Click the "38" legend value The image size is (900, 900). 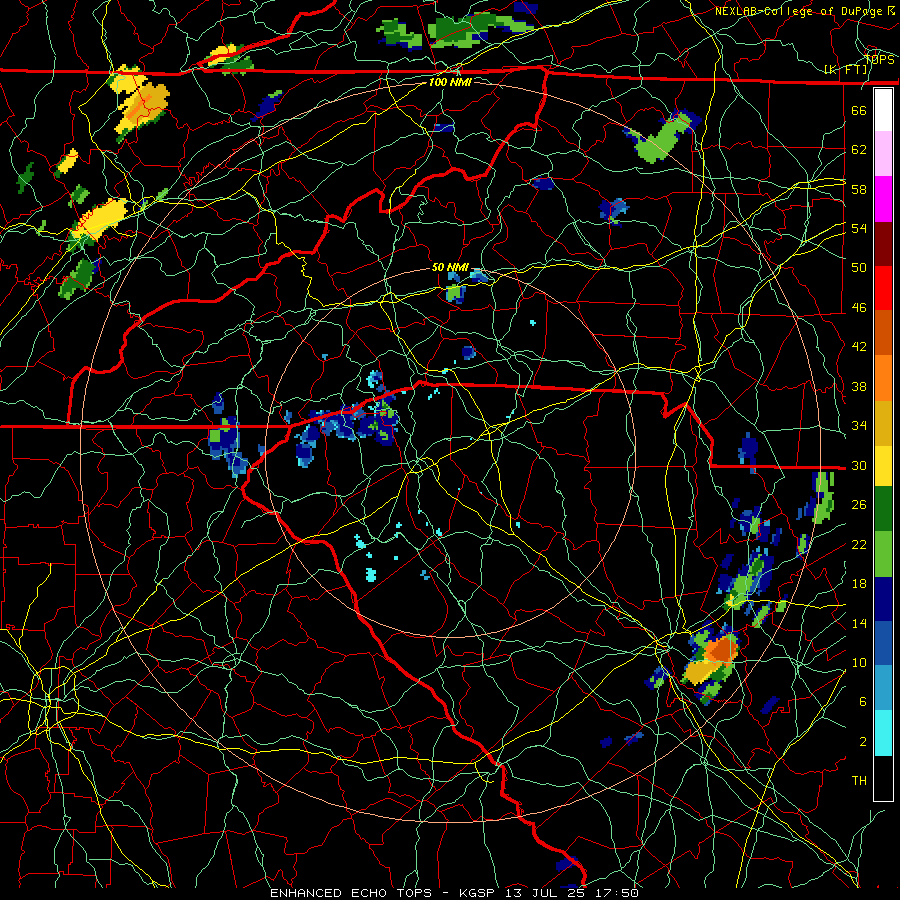pyautogui.click(x=859, y=386)
